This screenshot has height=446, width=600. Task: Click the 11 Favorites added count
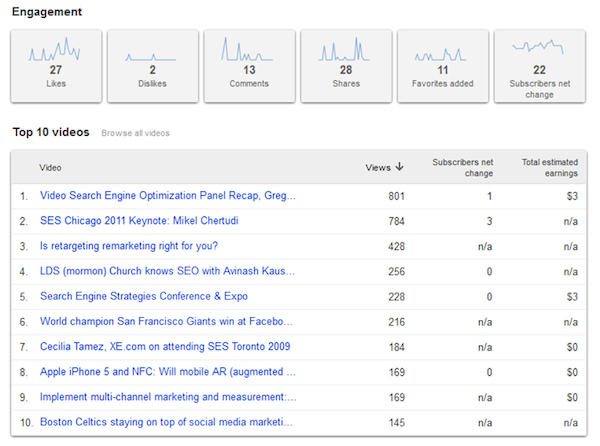coord(443,70)
